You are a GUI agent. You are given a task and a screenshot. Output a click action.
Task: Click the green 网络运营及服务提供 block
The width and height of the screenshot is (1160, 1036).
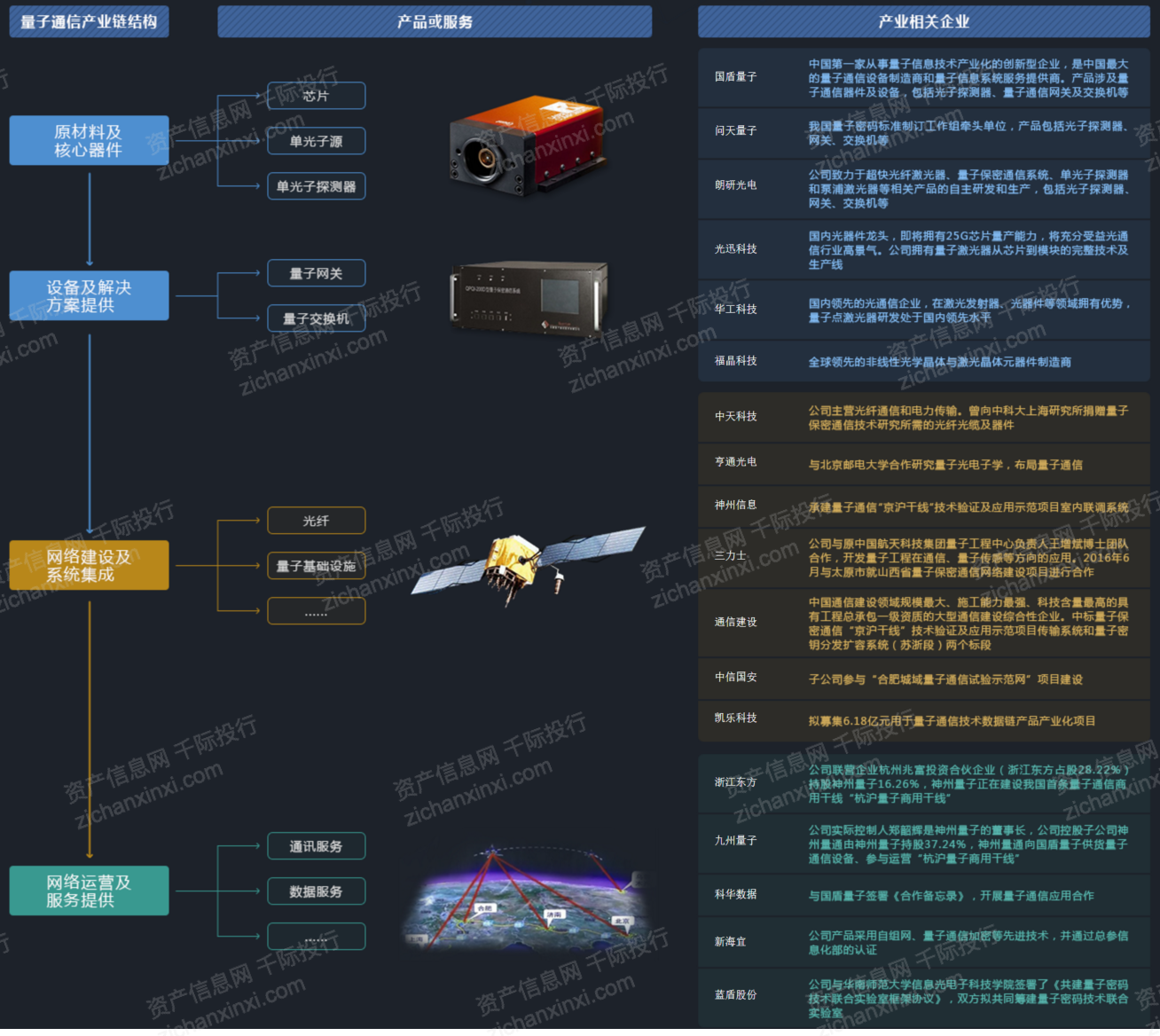coord(89,891)
